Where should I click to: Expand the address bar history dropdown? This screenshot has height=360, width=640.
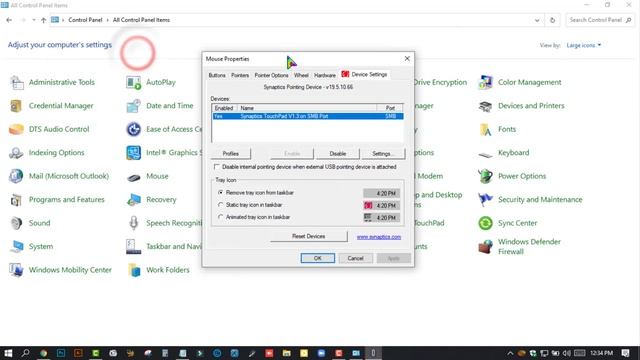point(537,20)
